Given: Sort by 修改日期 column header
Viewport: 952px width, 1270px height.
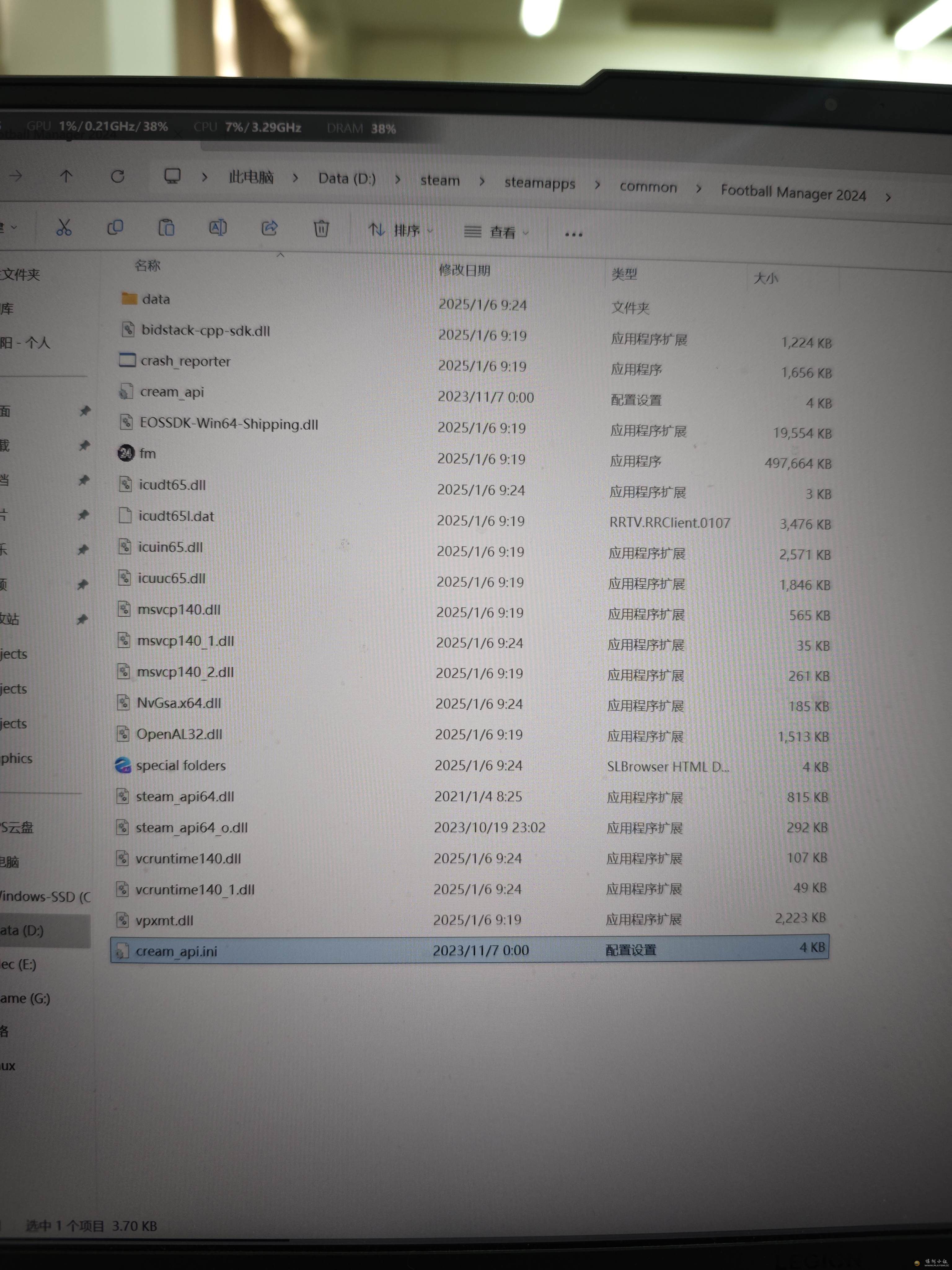Looking at the screenshot, I should click(x=464, y=270).
